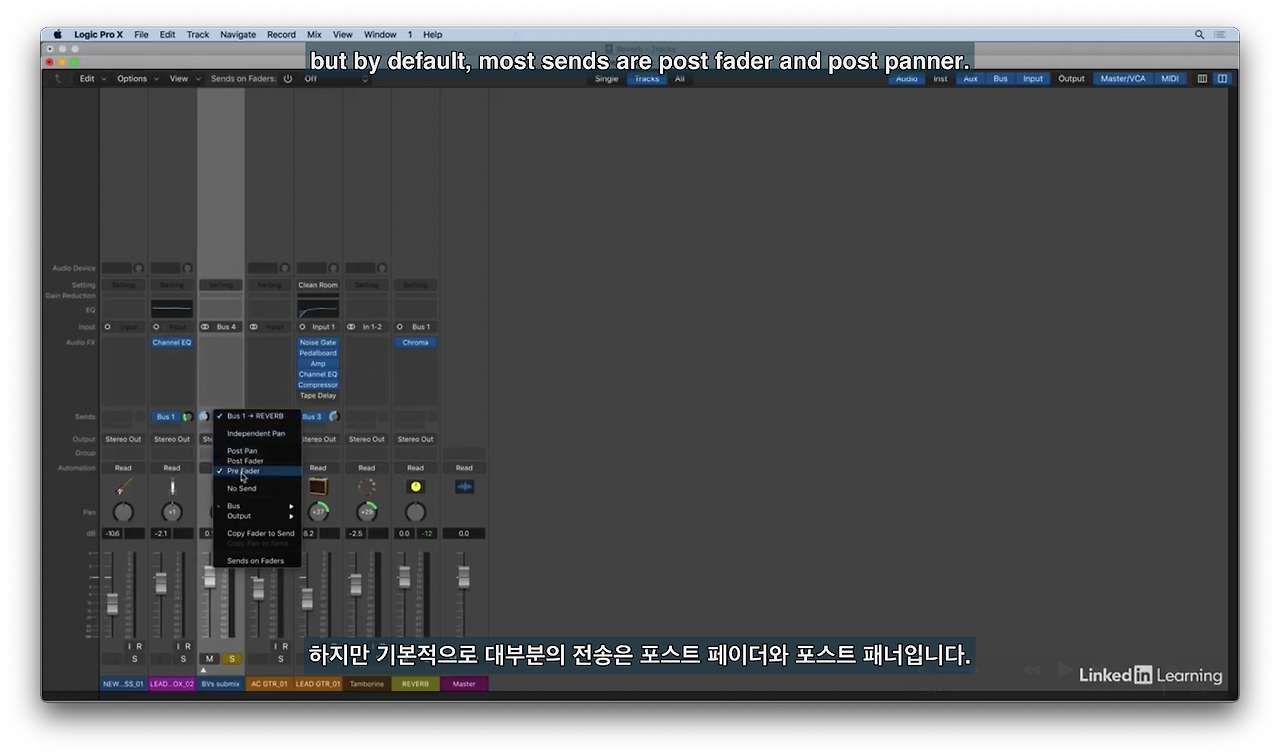Solo the NEW...SS_01 channel

point(134,659)
